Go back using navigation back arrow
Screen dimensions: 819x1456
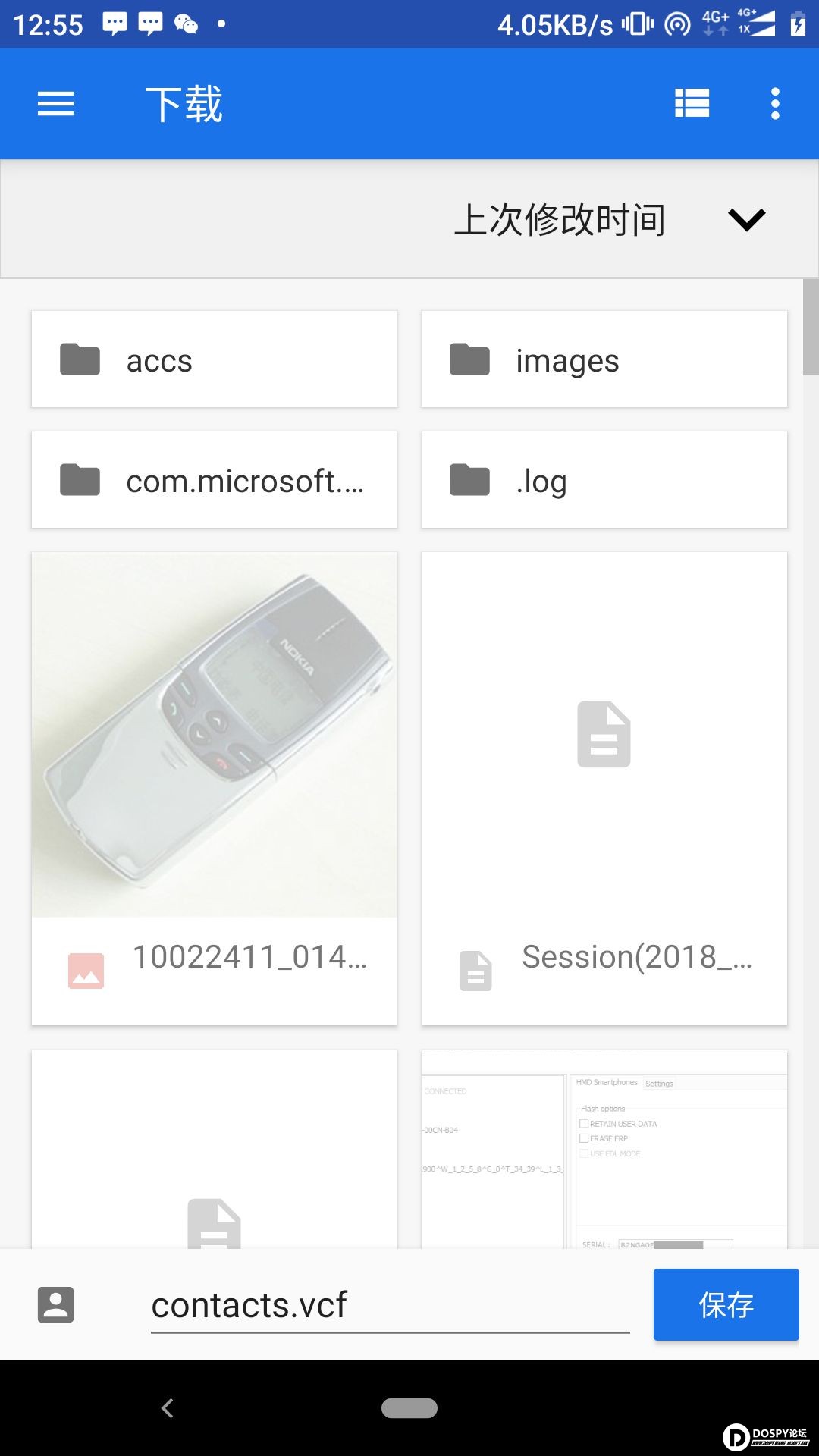(x=168, y=1408)
